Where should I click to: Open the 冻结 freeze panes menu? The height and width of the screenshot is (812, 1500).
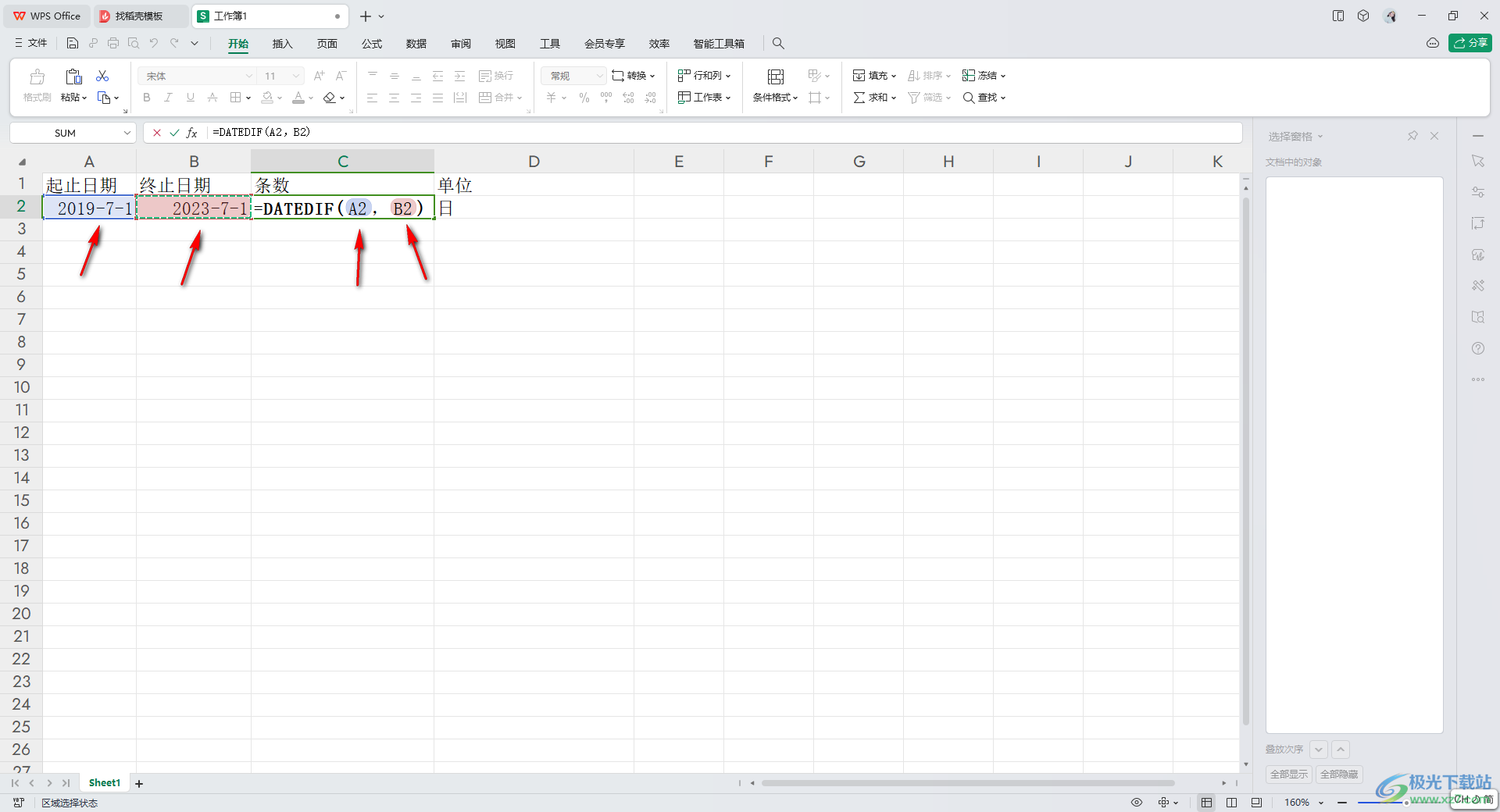coord(984,76)
